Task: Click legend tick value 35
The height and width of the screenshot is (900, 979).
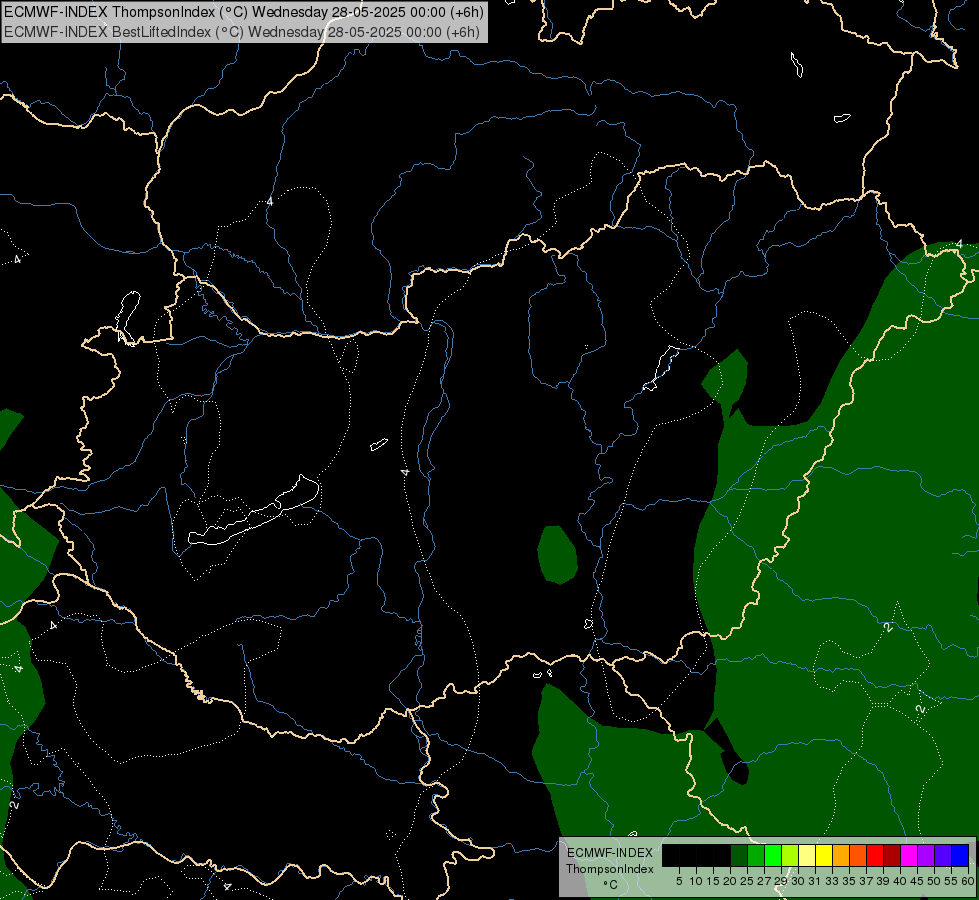Action: 849,881
